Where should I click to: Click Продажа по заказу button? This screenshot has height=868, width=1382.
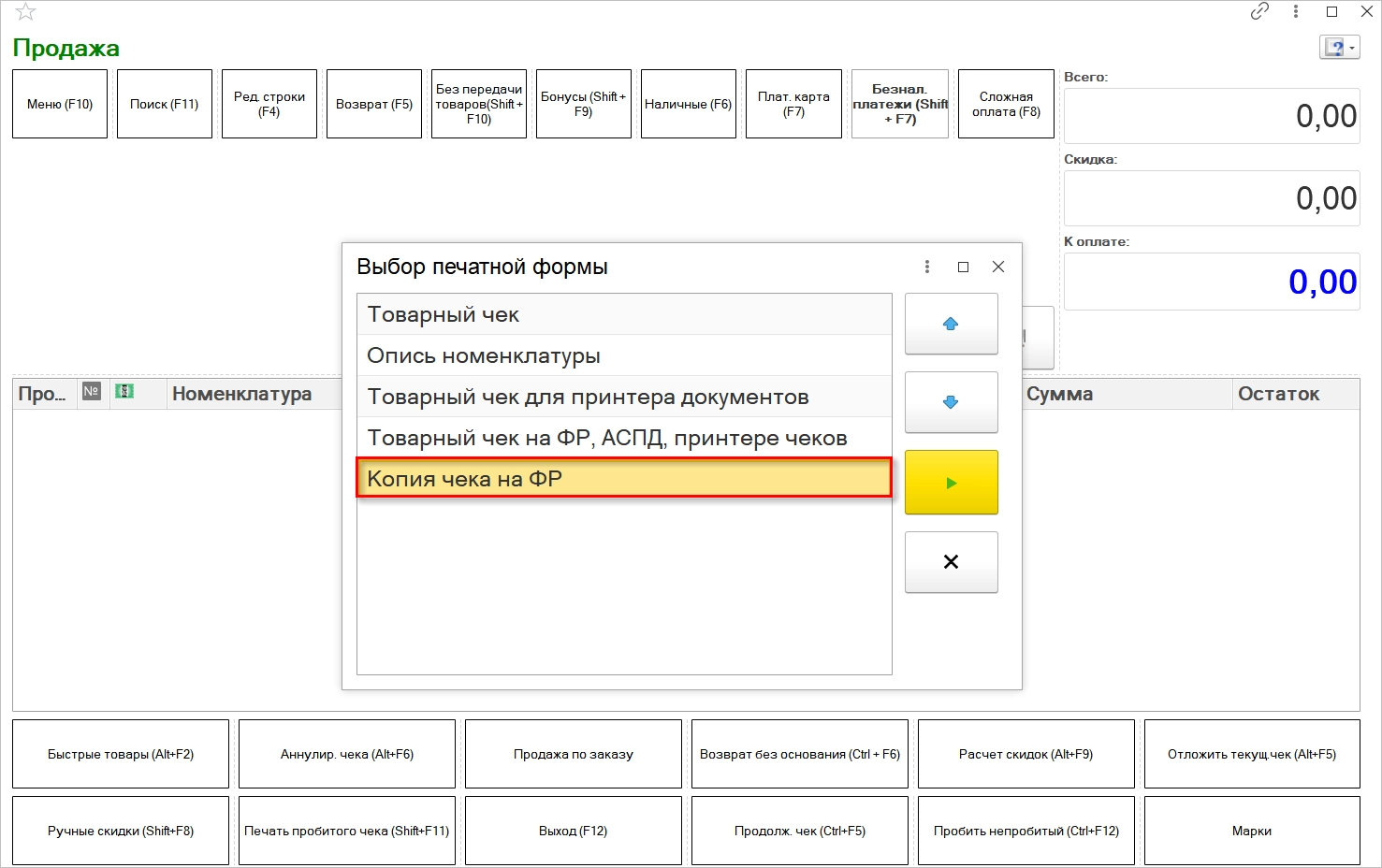pyautogui.click(x=574, y=754)
